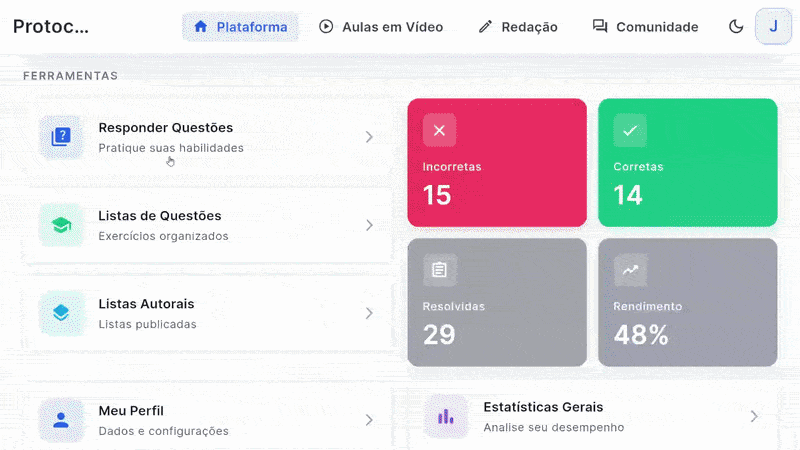800x450 pixels.
Task: Go to the Redação tab
Action: (x=518, y=27)
